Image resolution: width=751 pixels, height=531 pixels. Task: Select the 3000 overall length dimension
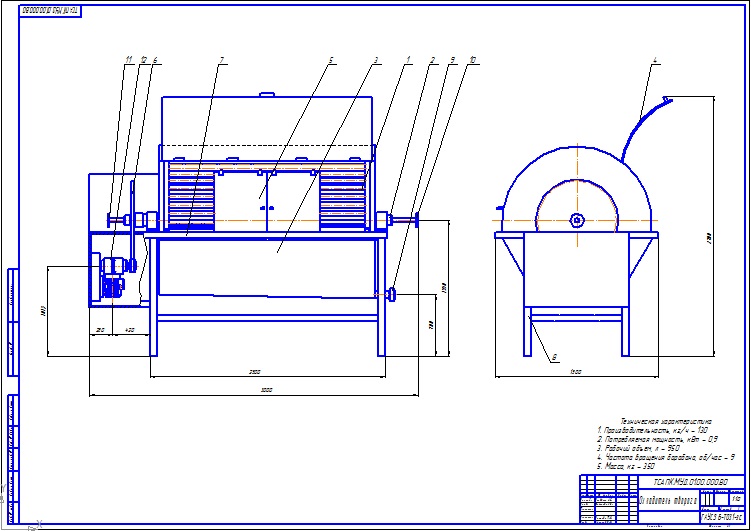[266, 390]
